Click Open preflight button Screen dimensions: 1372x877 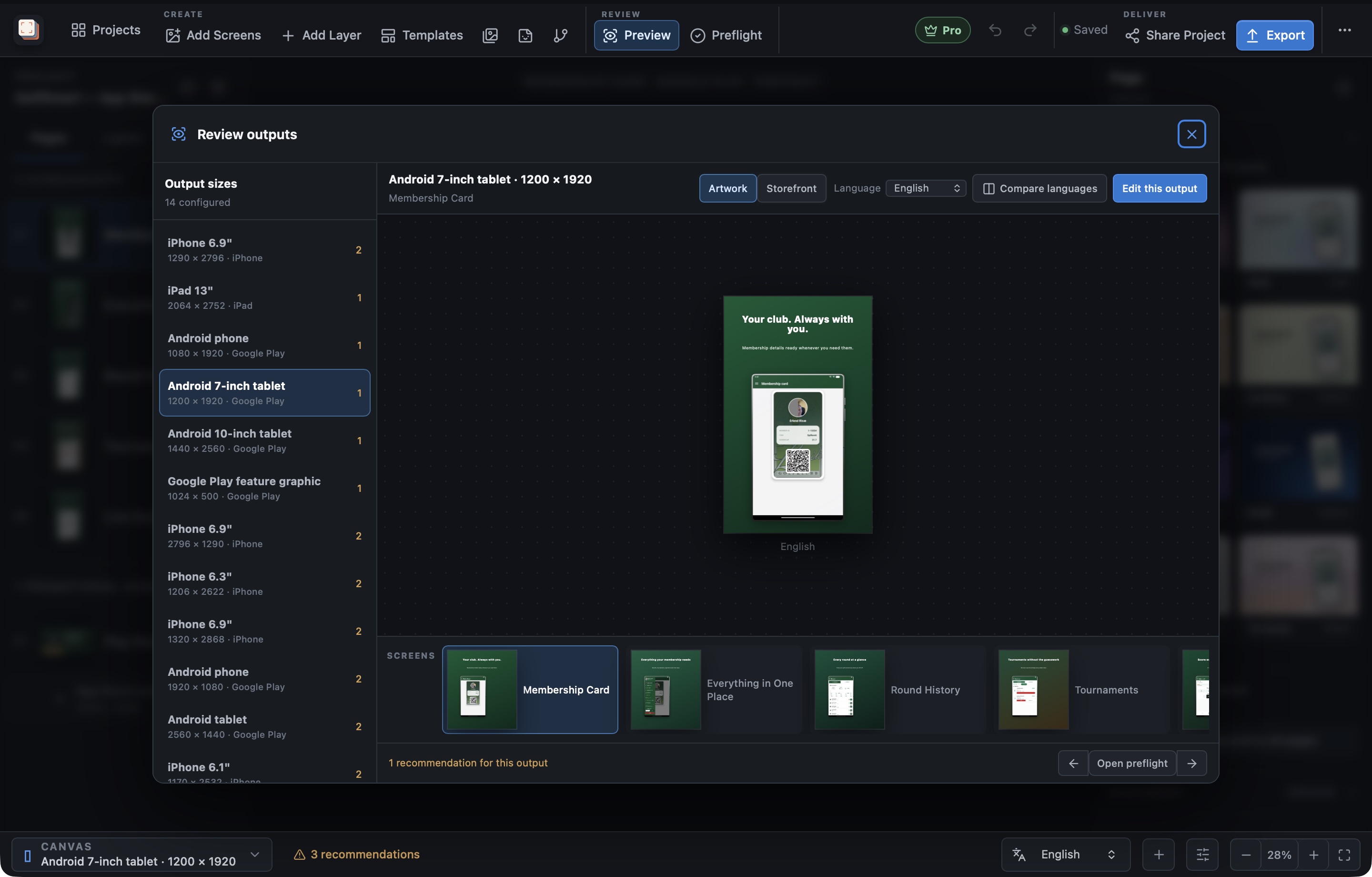coord(1132,763)
